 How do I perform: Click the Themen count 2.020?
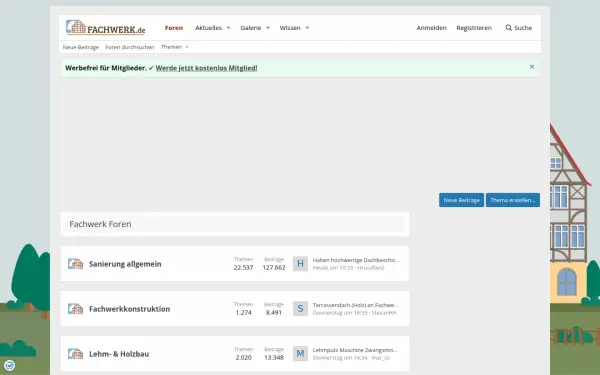(243, 357)
